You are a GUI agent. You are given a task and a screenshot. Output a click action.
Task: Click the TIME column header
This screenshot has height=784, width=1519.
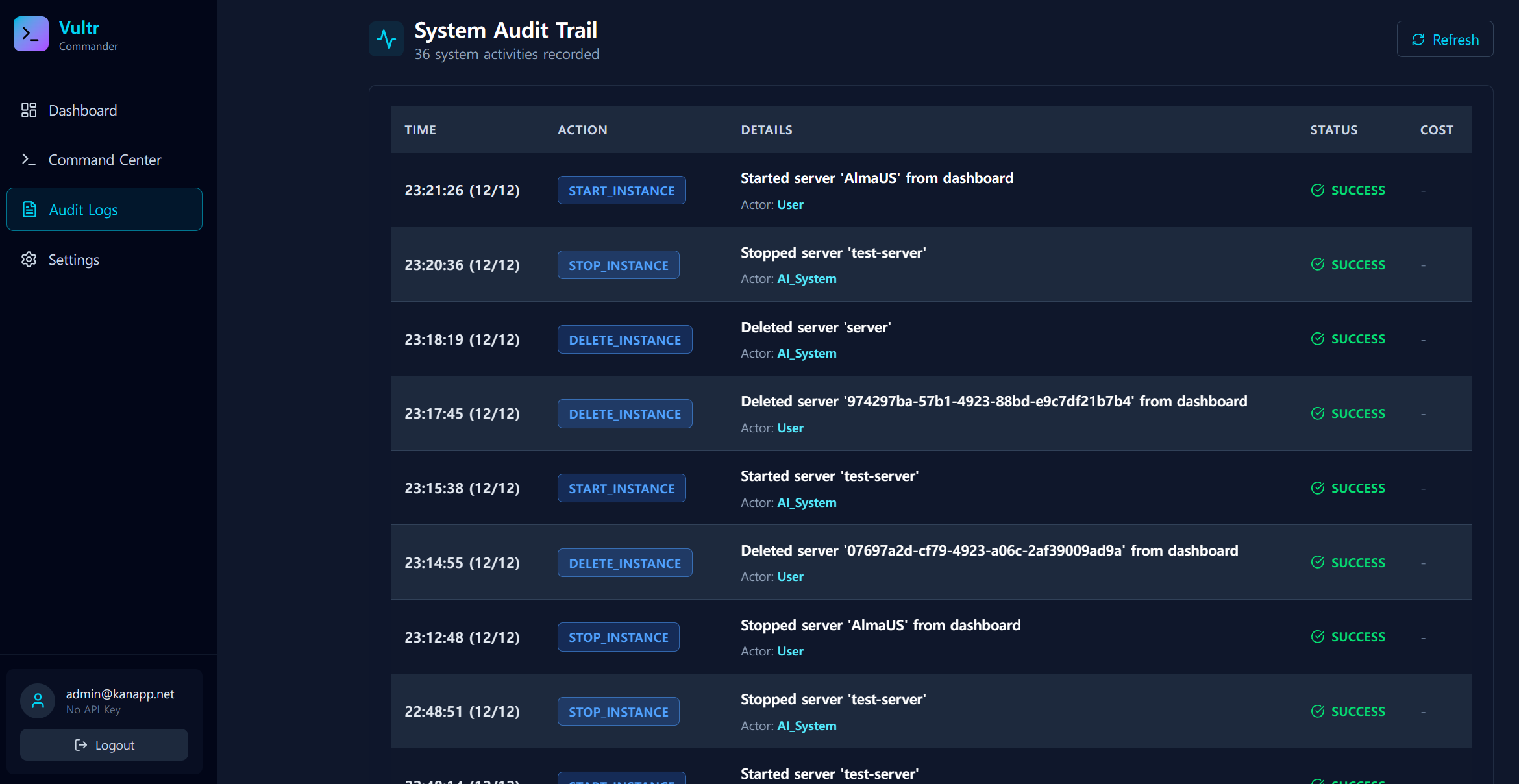(420, 130)
